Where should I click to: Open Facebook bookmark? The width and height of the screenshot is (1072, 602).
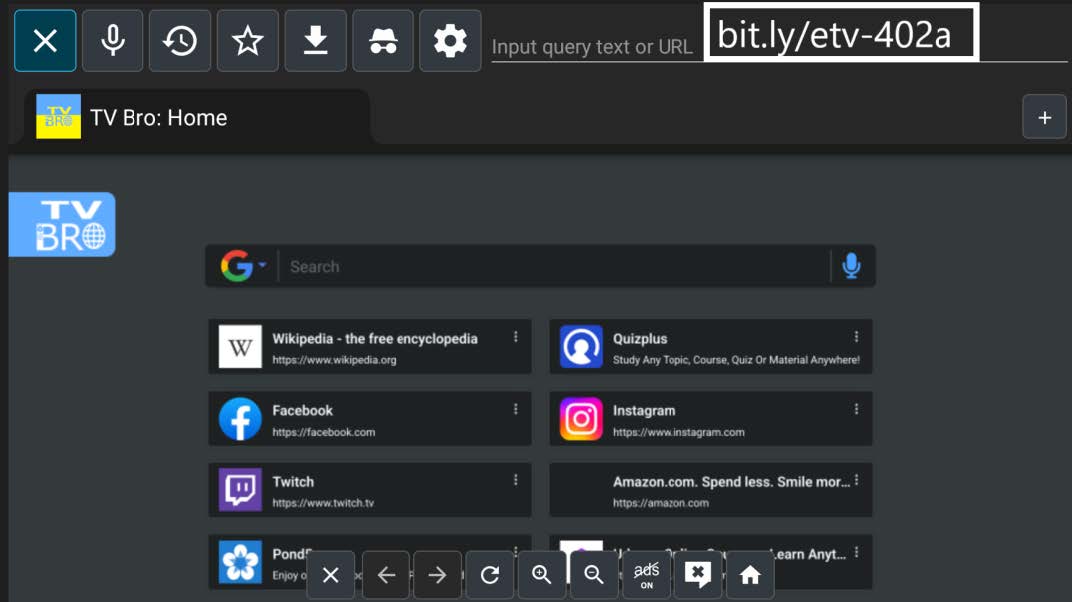370,419
